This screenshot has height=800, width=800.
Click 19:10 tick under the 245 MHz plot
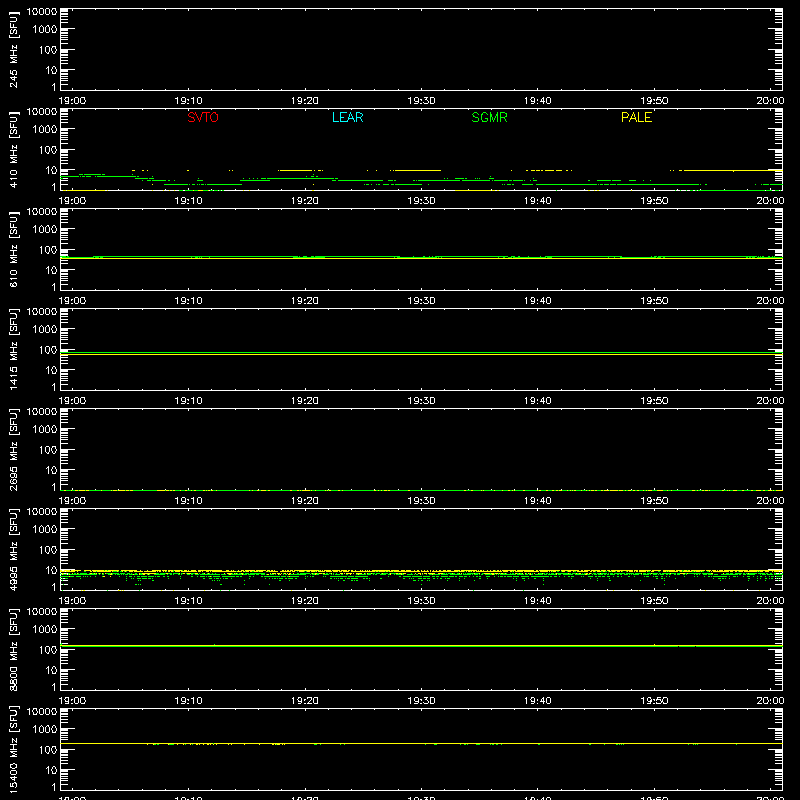click(x=188, y=101)
